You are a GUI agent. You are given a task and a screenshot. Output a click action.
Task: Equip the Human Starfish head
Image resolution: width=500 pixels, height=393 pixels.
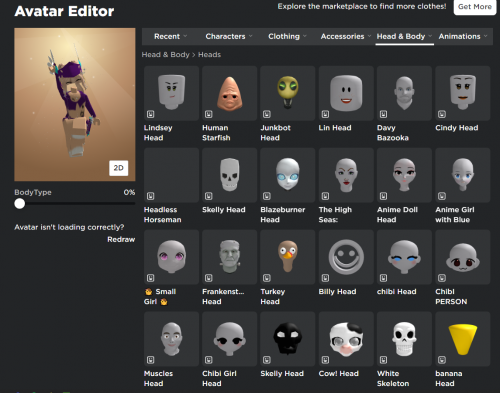tap(229, 93)
